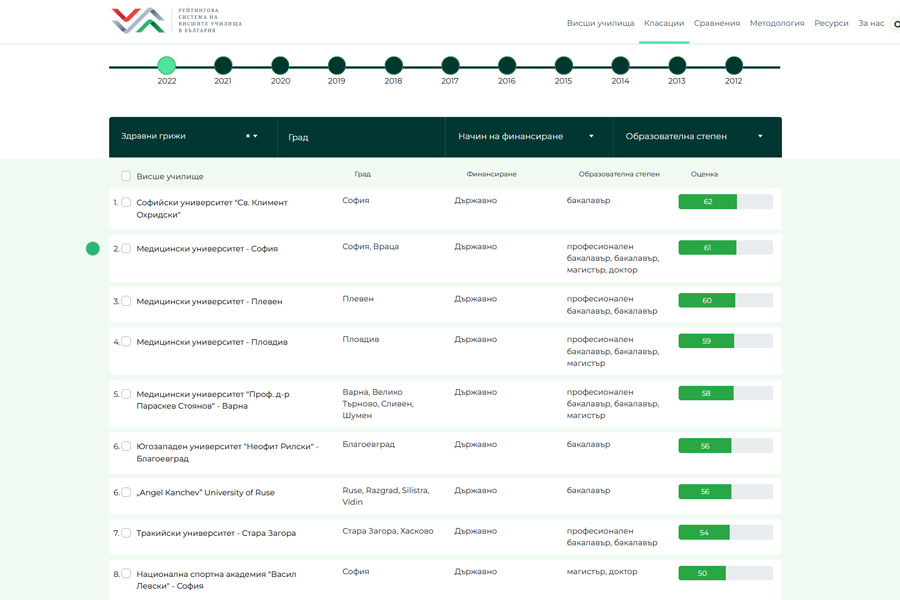
Task: Check Югозападен университет Неофит Рилски checkbox
Action: point(126,446)
